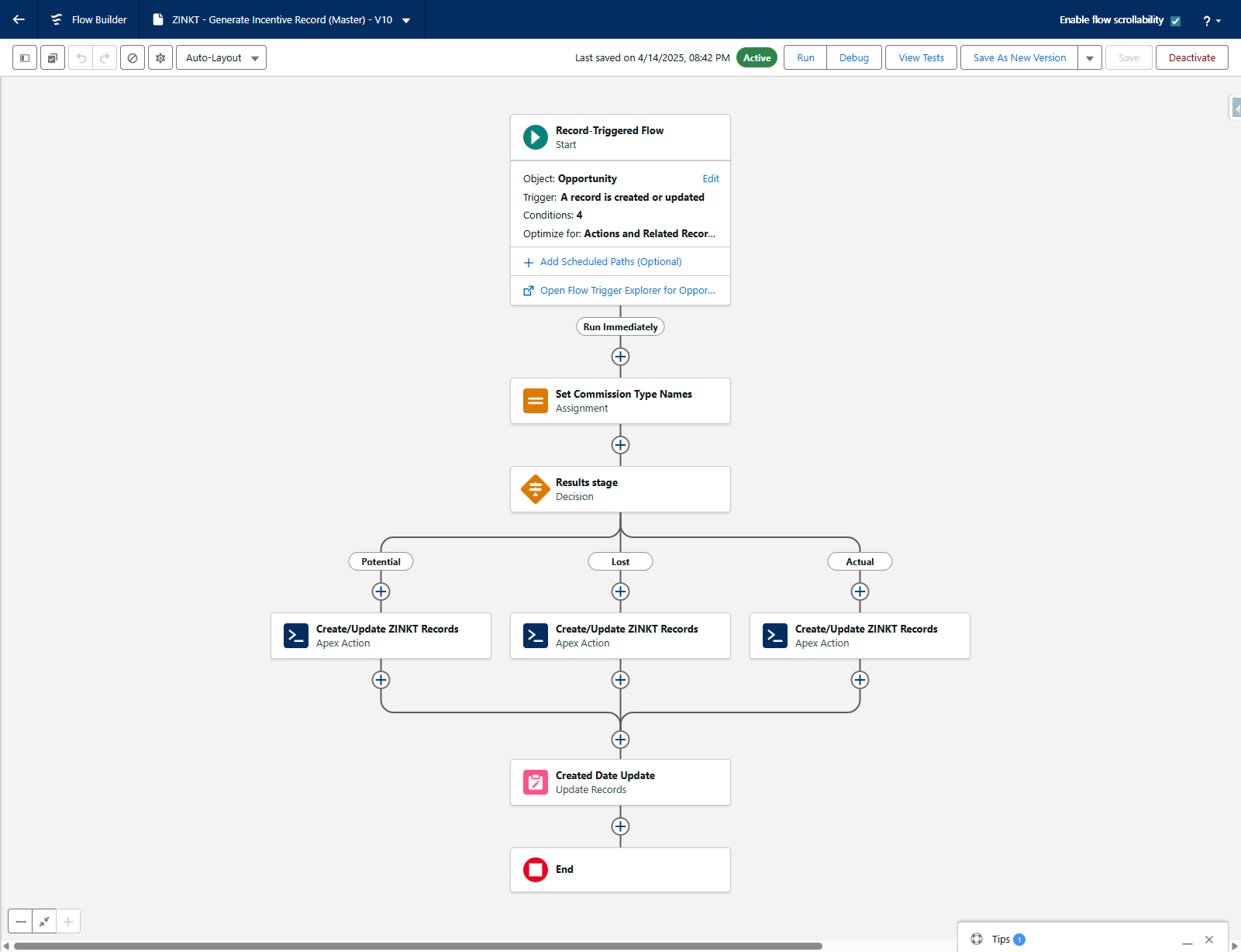This screenshot has width=1241, height=952.
Task: Click the Deactivate button
Action: pyautogui.click(x=1191, y=58)
